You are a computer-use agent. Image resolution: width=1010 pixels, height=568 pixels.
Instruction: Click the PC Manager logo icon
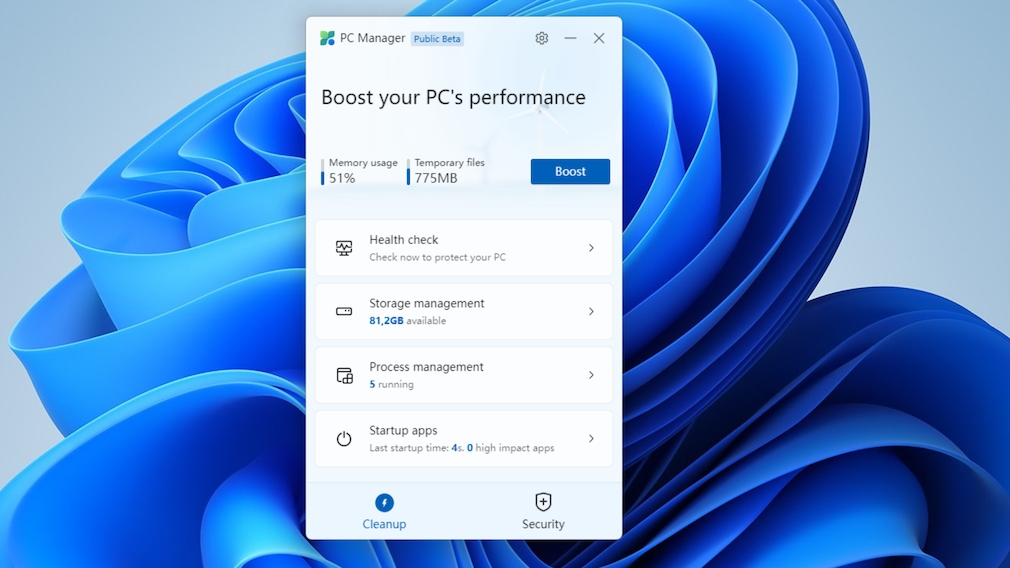point(327,38)
